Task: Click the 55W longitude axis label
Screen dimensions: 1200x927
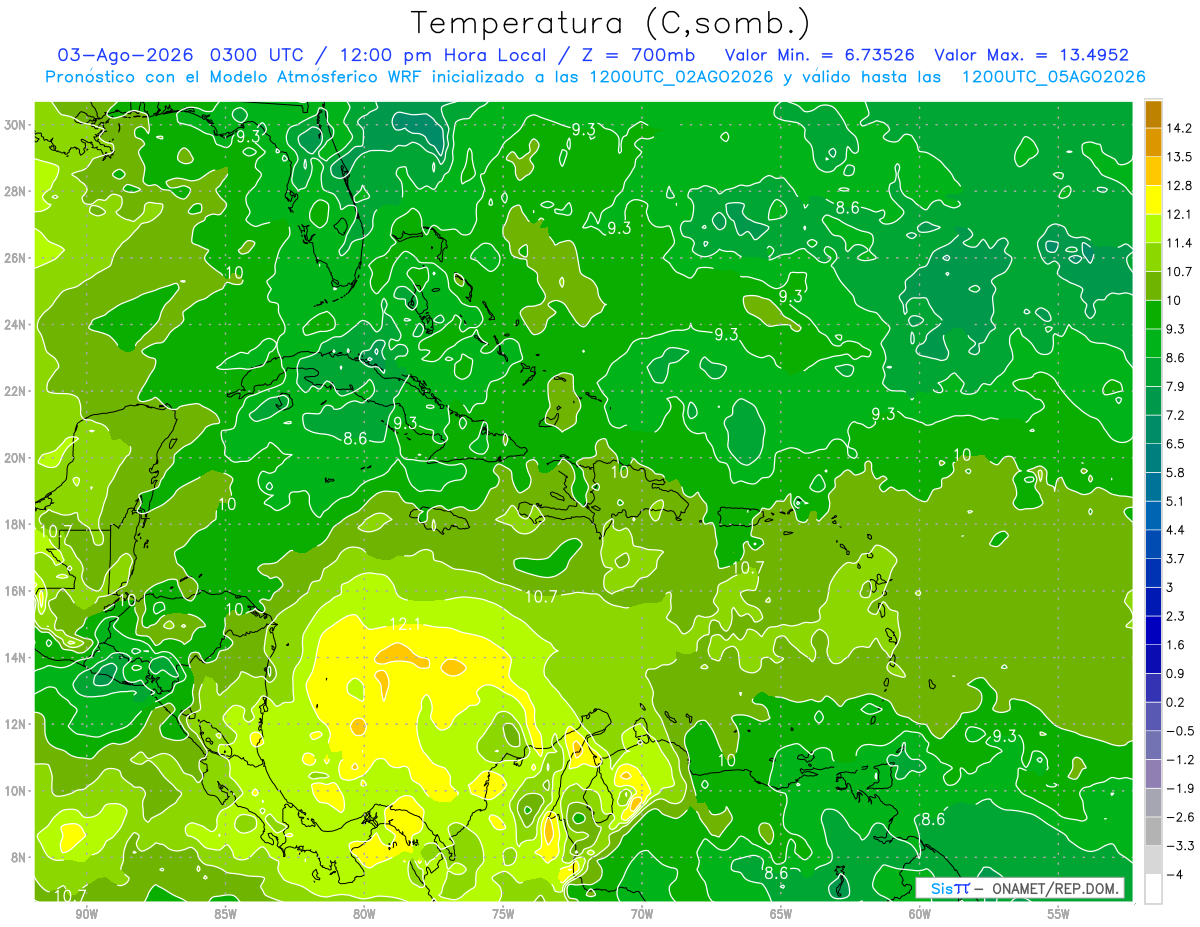Action: [1059, 914]
